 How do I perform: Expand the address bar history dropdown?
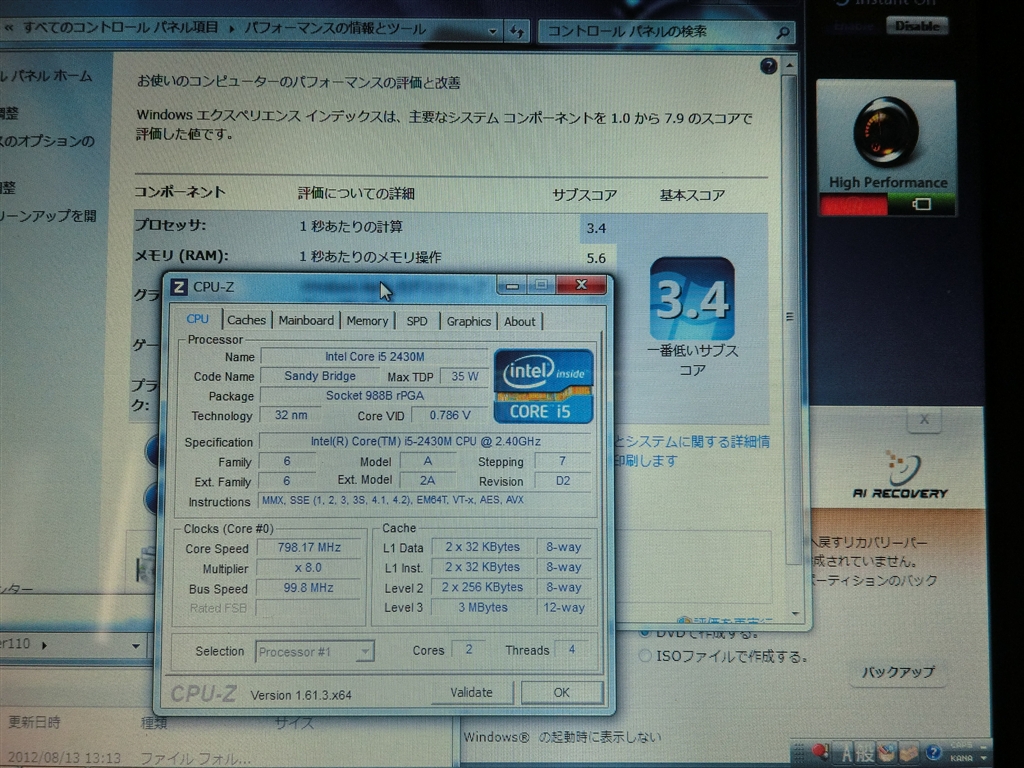point(493,32)
